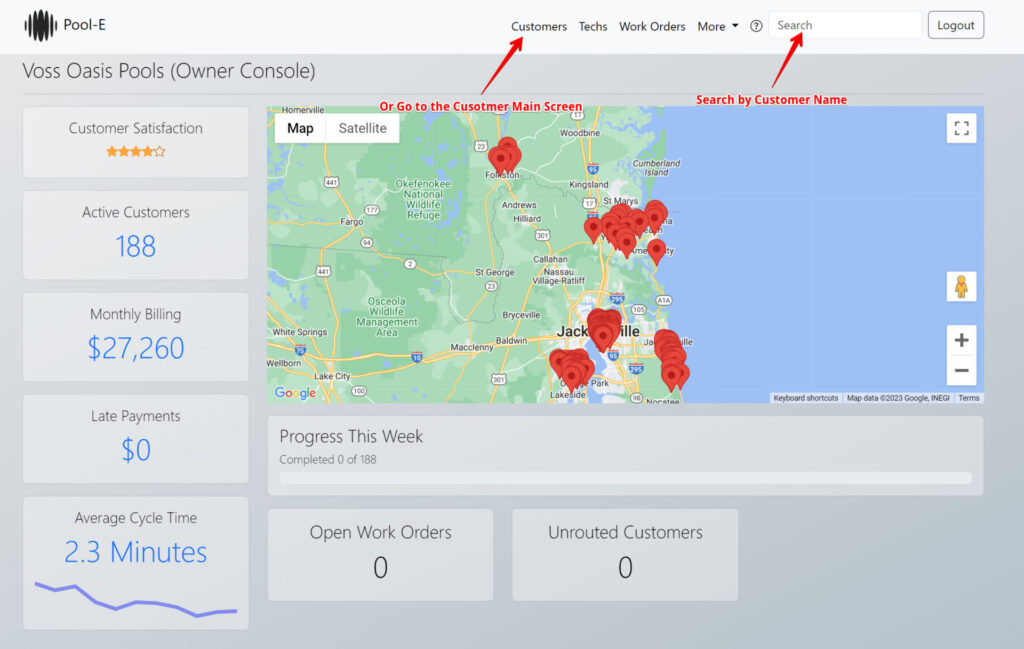The height and width of the screenshot is (649, 1024).
Task: Click the Fargo label on the map
Action: (x=351, y=222)
